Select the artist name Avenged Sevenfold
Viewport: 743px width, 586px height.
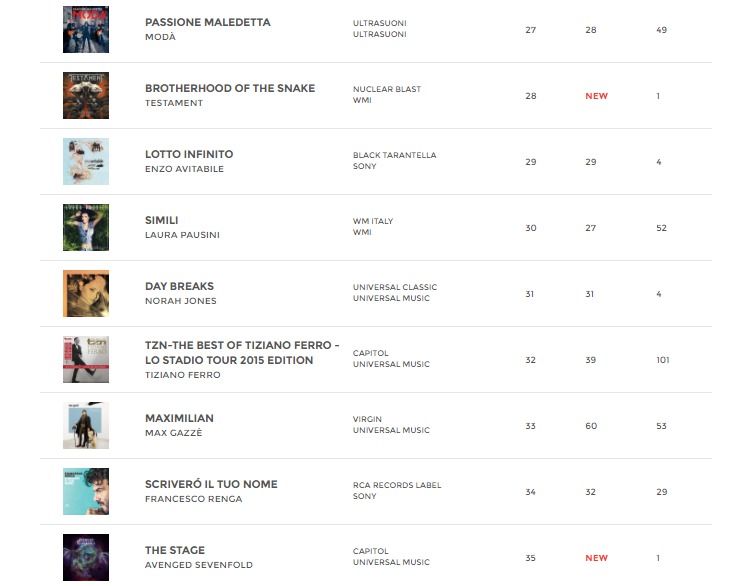click(199, 565)
